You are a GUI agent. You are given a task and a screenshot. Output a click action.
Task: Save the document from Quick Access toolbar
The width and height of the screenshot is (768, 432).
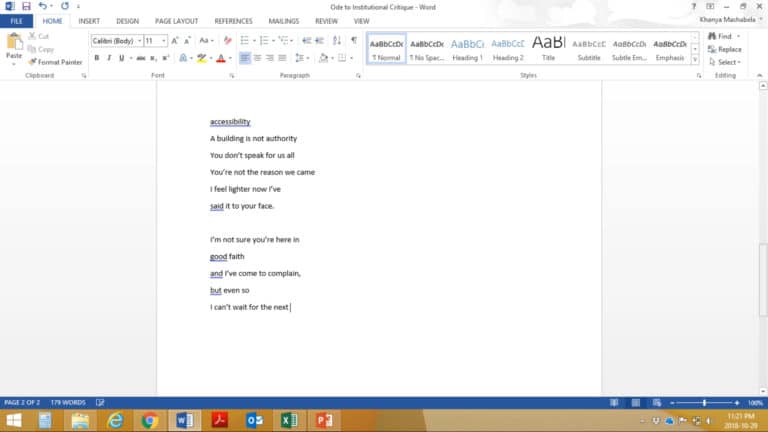[25, 6]
